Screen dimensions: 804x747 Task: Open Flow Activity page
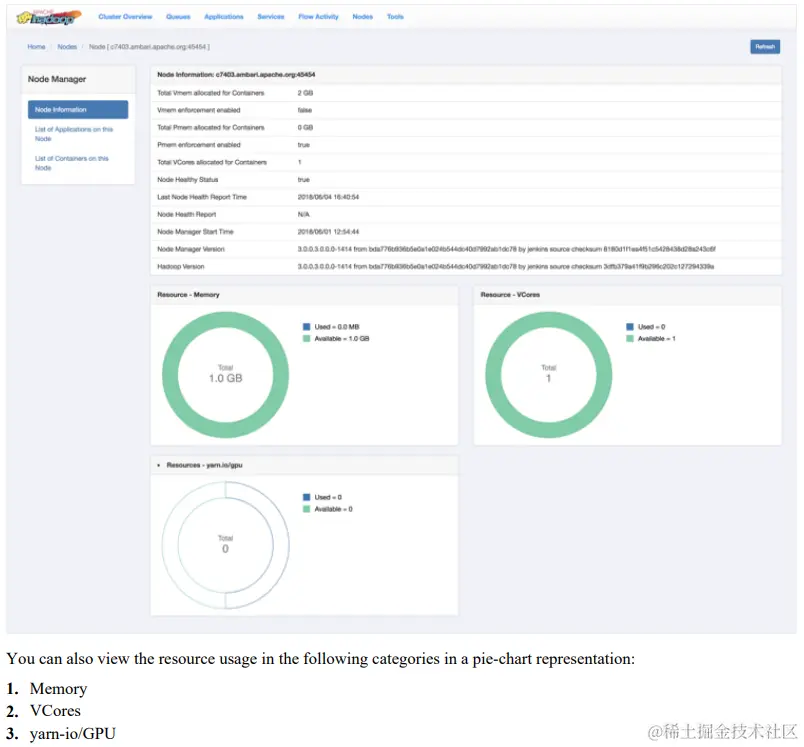(318, 17)
